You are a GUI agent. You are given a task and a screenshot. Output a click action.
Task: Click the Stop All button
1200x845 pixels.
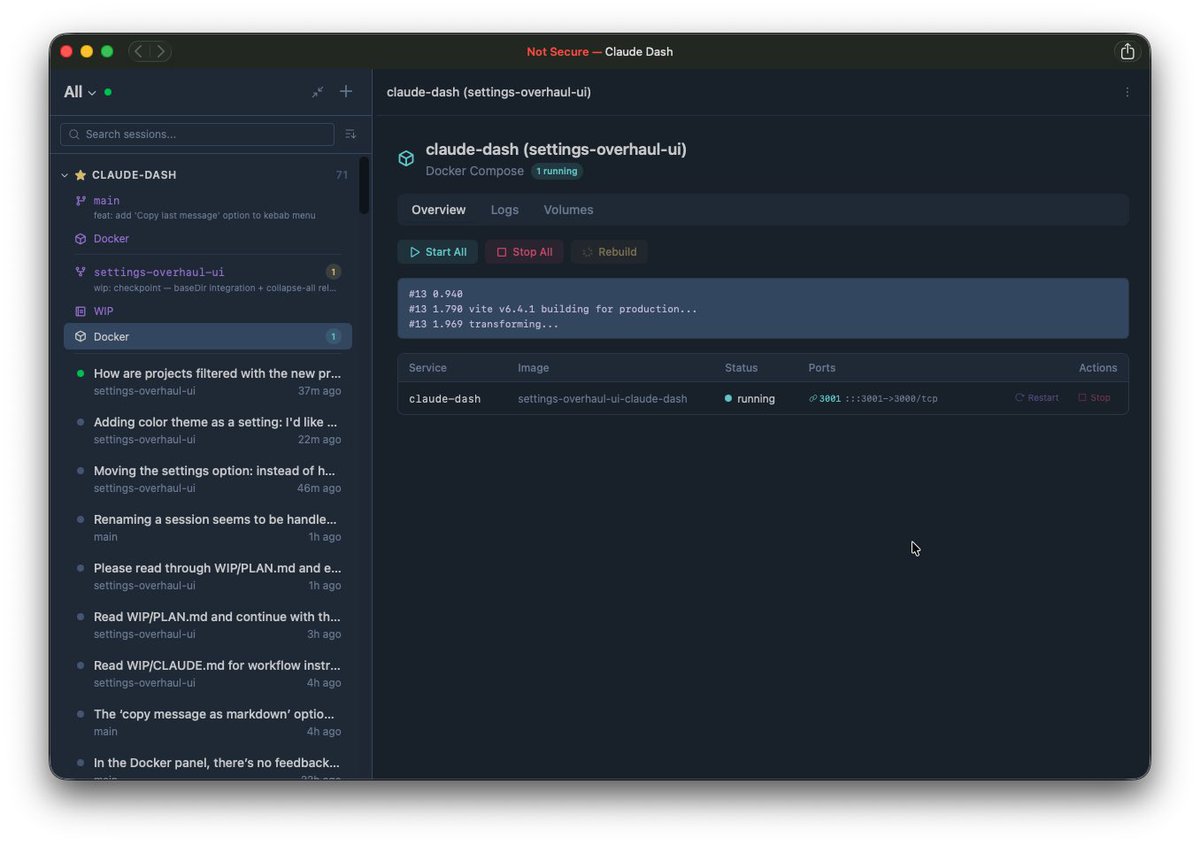[525, 252]
